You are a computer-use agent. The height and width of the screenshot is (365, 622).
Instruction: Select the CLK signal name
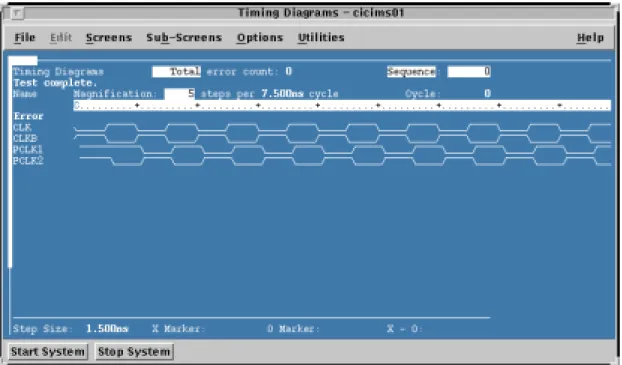pyautogui.click(x=22, y=128)
